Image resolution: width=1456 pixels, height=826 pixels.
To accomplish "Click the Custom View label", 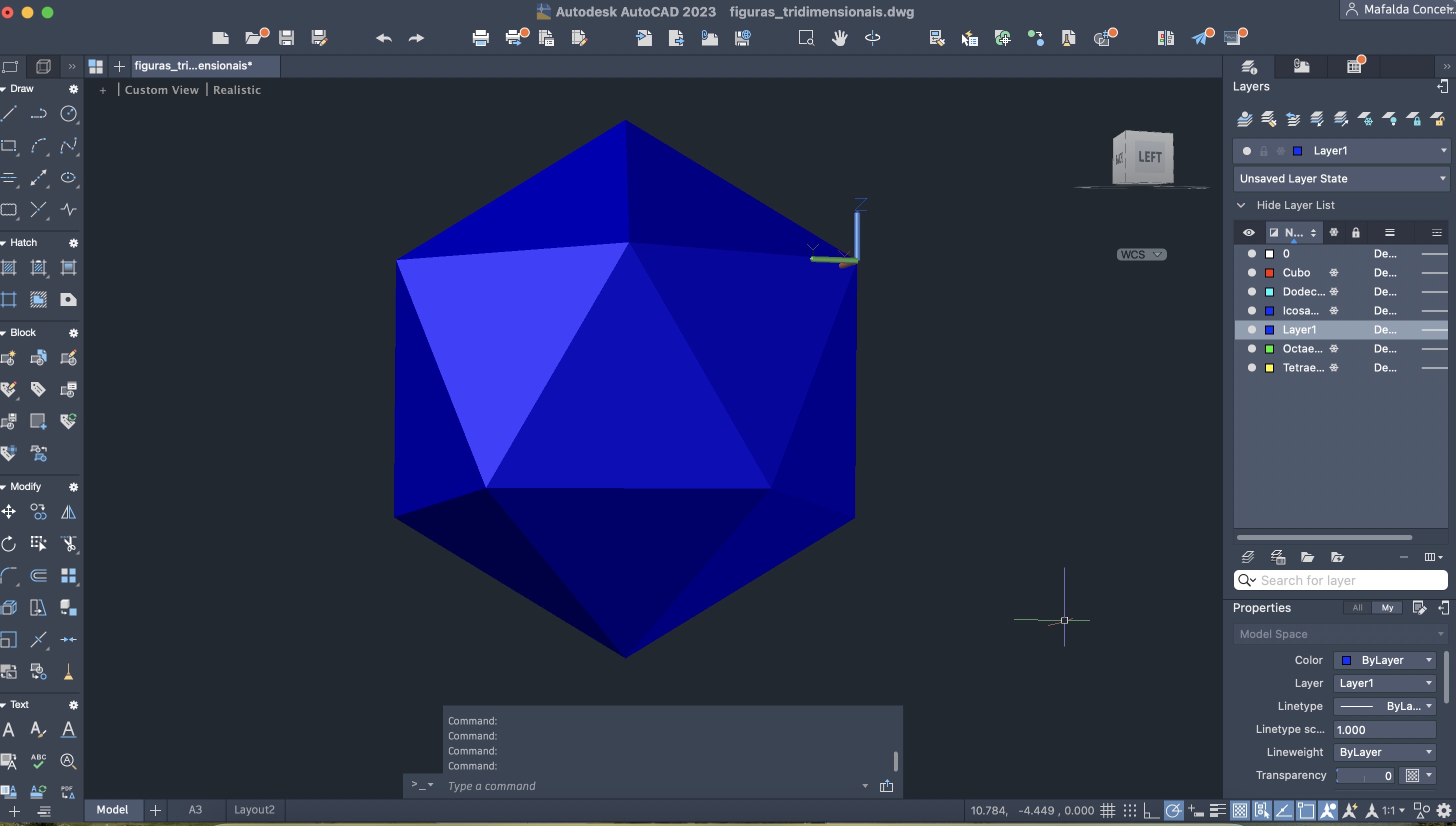I will 162,89.
